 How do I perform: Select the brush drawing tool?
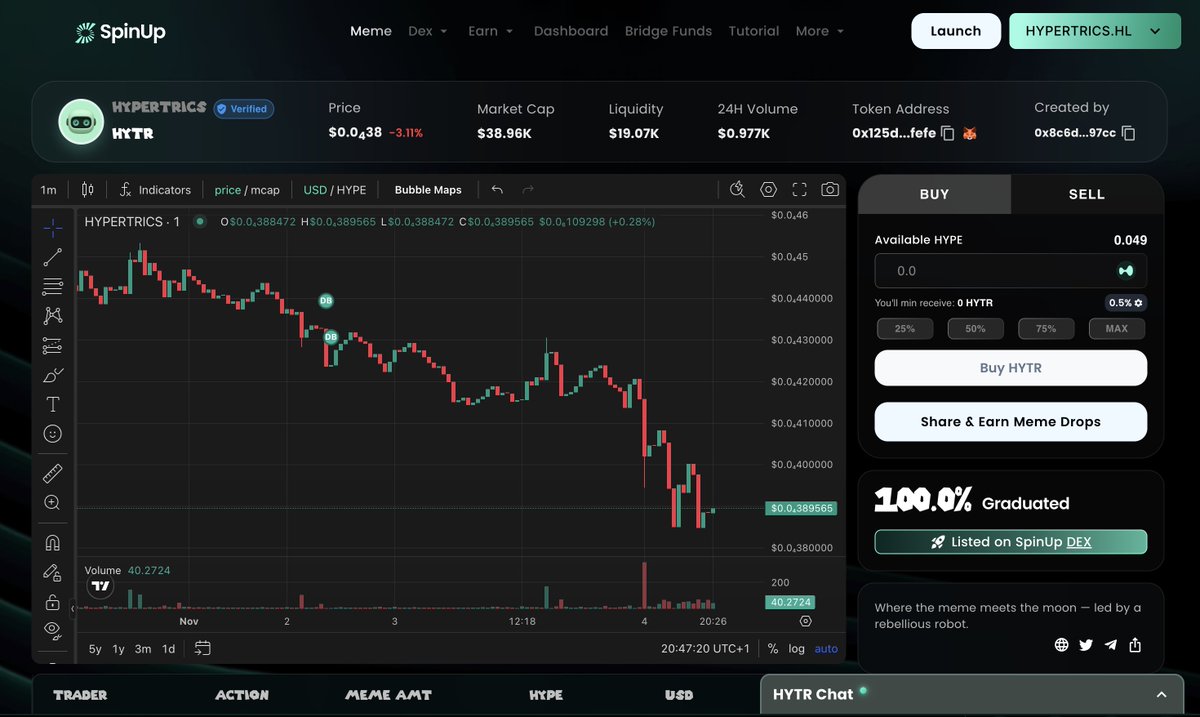coord(53,375)
